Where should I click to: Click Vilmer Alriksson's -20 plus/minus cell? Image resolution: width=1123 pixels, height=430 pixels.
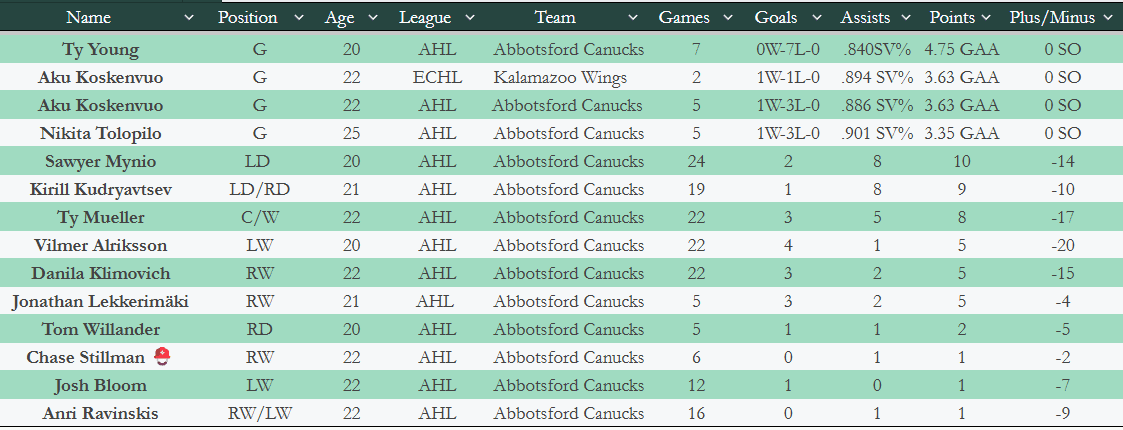[x=1062, y=245]
